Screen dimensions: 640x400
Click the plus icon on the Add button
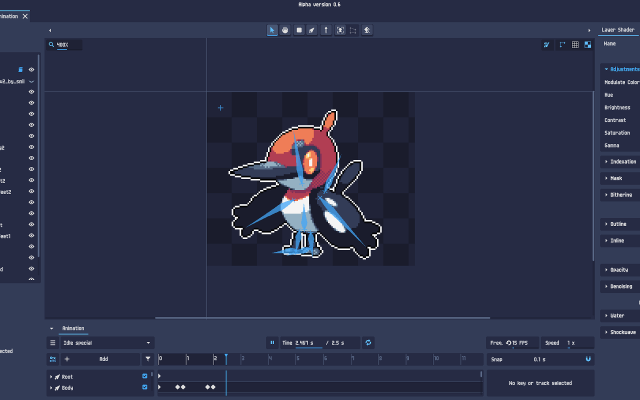coord(67,359)
